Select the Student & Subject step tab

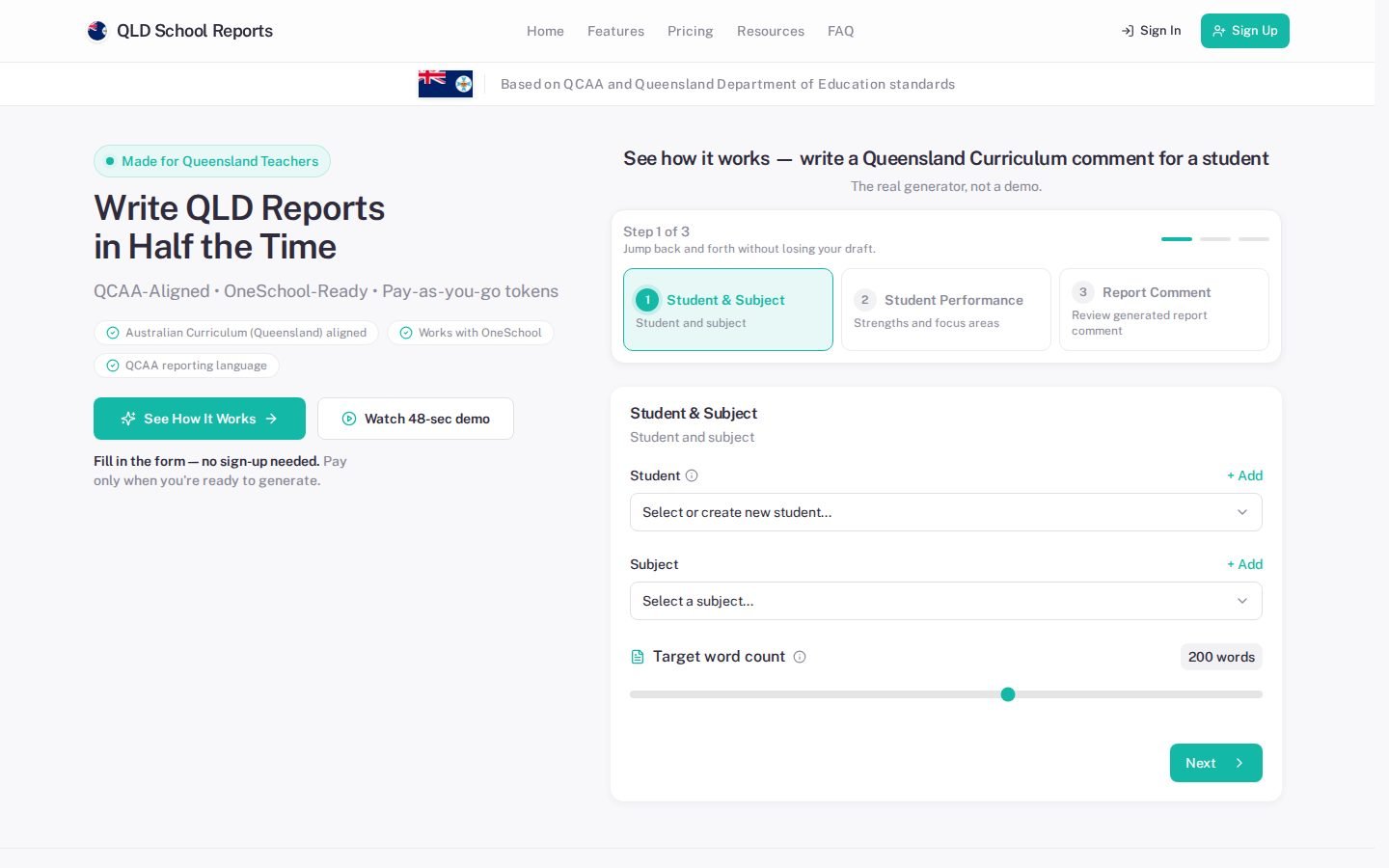728,310
